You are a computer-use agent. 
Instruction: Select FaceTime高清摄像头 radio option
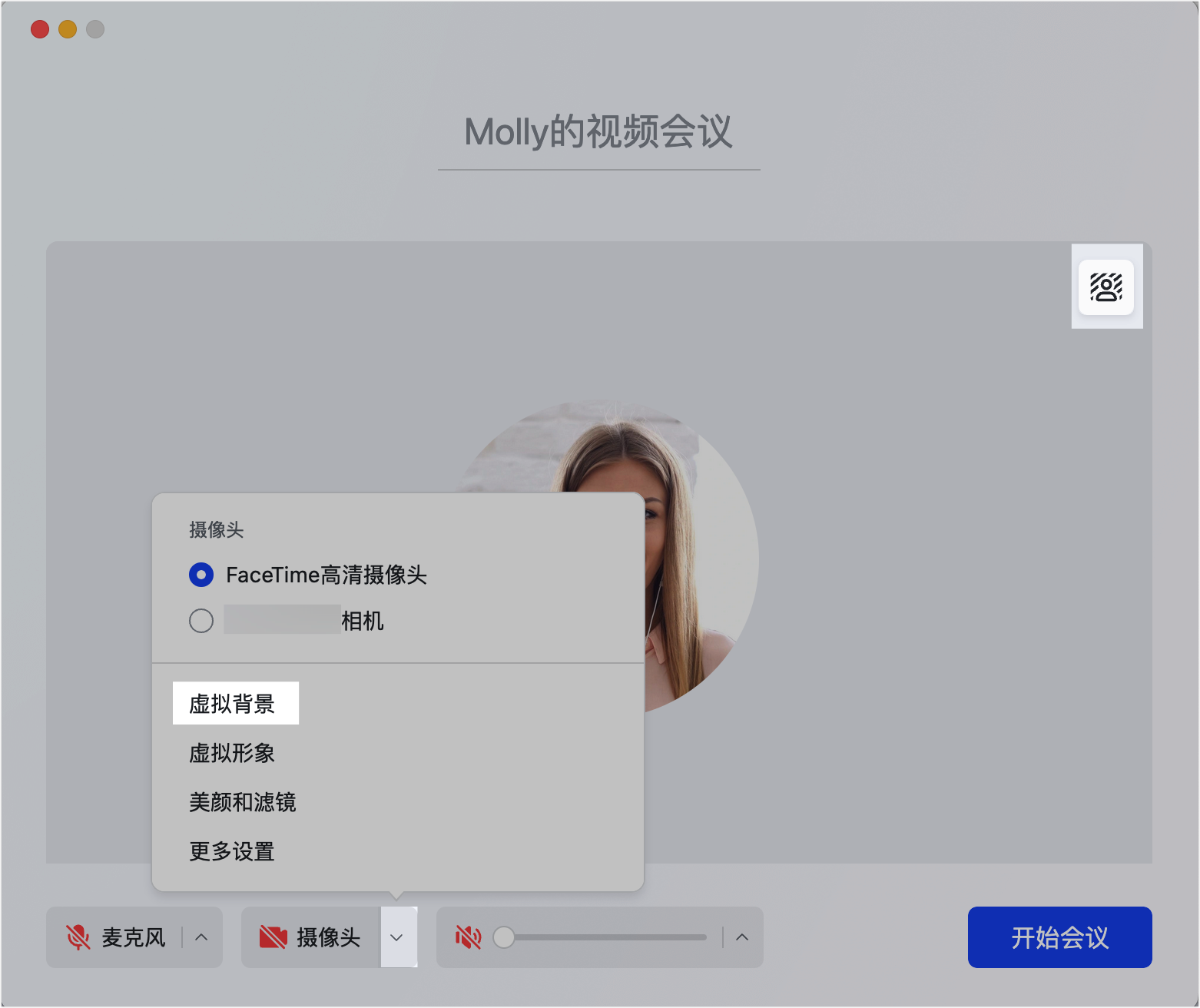(x=201, y=575)
